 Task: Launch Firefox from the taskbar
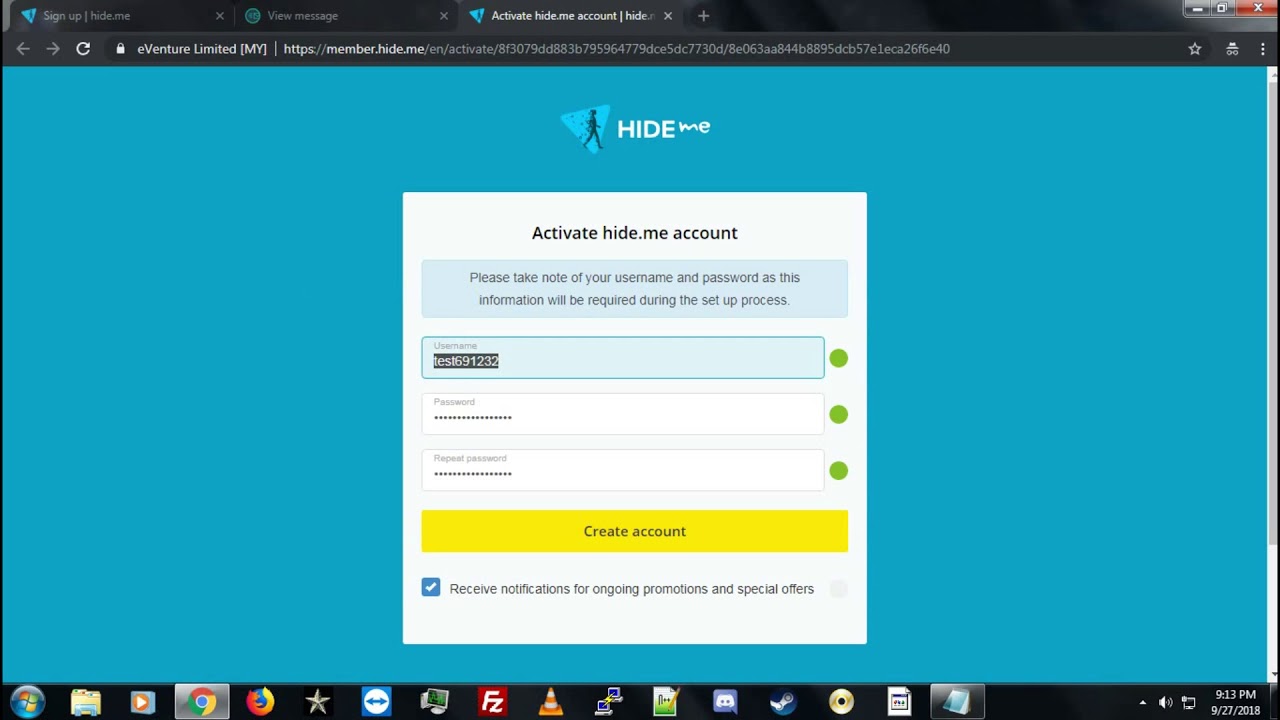tap(260, 702)
